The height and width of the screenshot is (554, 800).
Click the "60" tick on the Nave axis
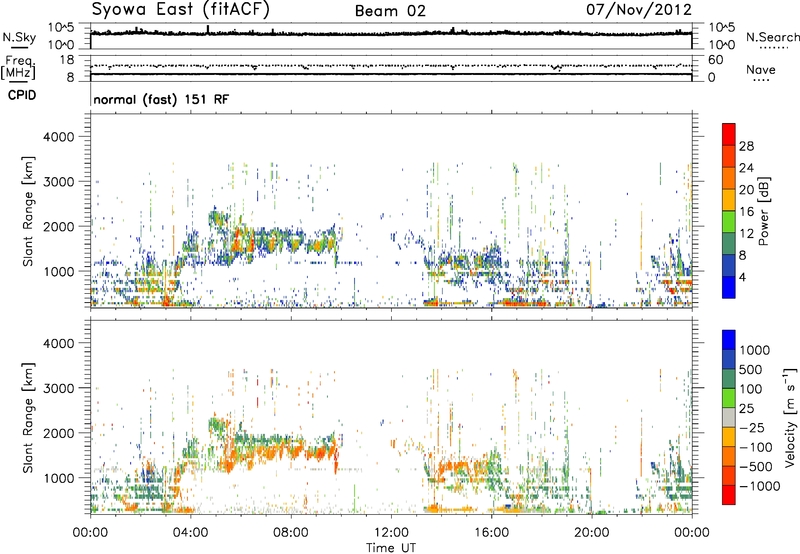pyautogui.click(x=716, y=60)
